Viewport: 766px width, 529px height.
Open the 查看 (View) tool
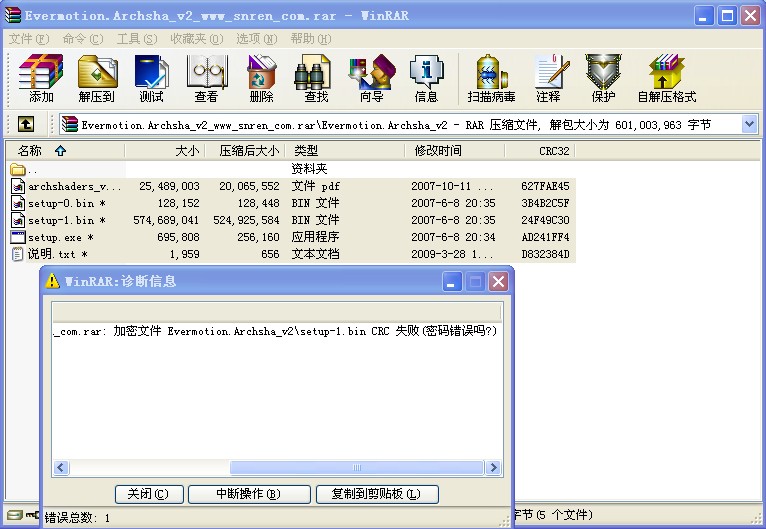click(x=207, y=78)
